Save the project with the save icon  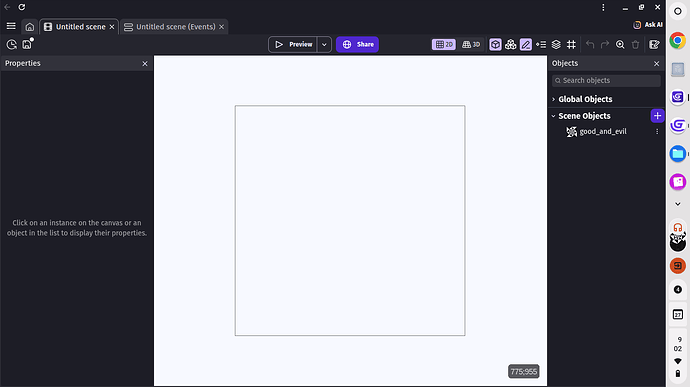(x=27, y=44)
